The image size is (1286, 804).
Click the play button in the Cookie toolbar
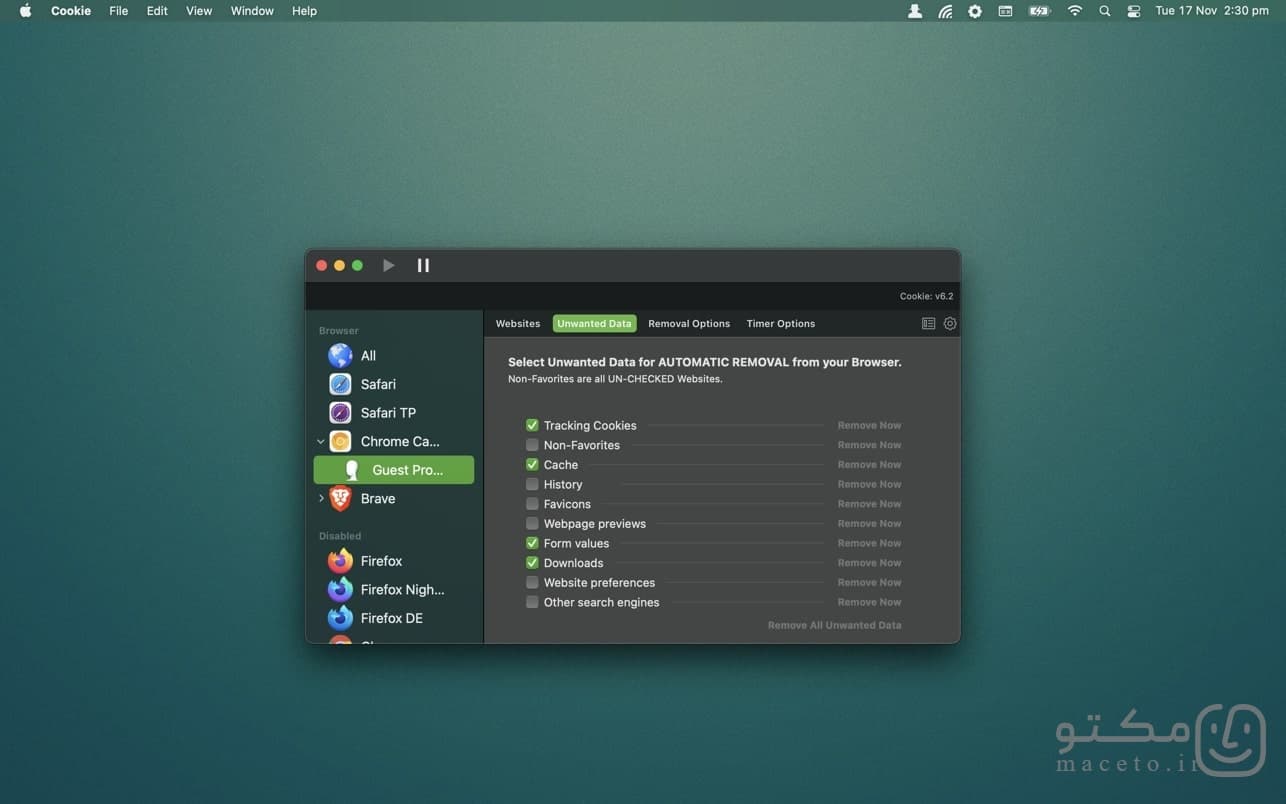pos(389,265)
